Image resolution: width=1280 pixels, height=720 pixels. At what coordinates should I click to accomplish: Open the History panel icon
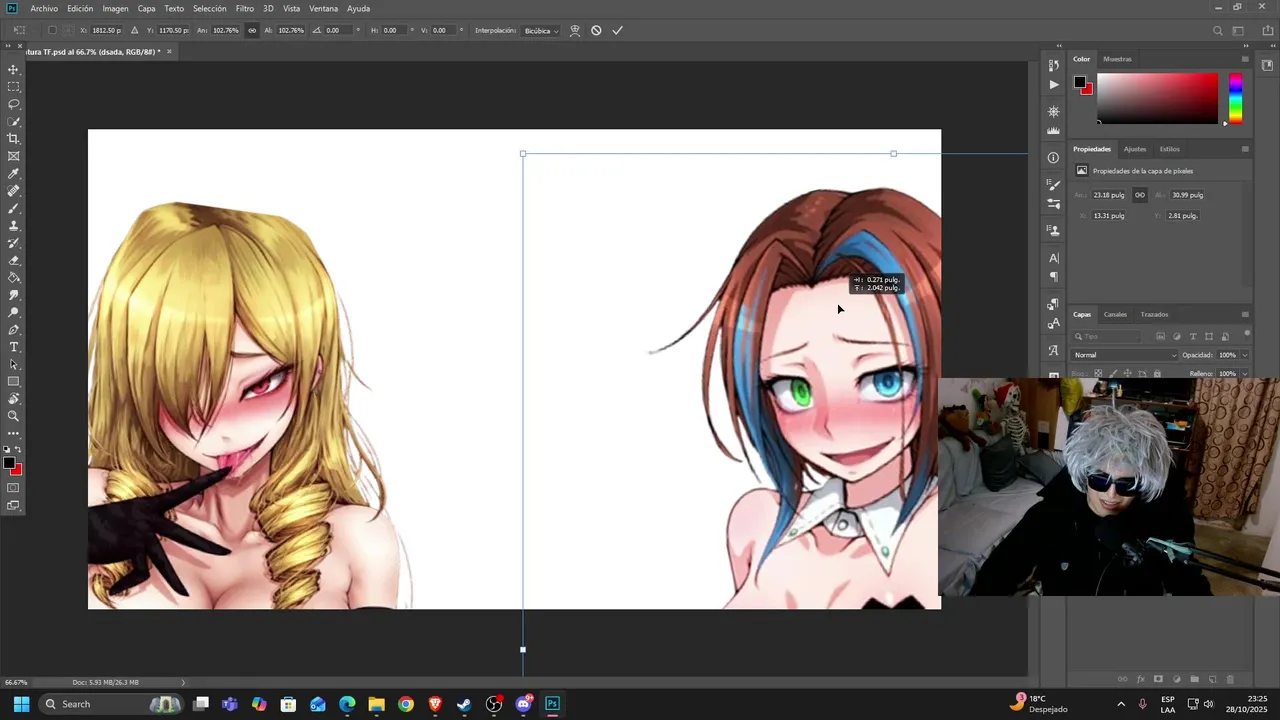point(1053,65)
